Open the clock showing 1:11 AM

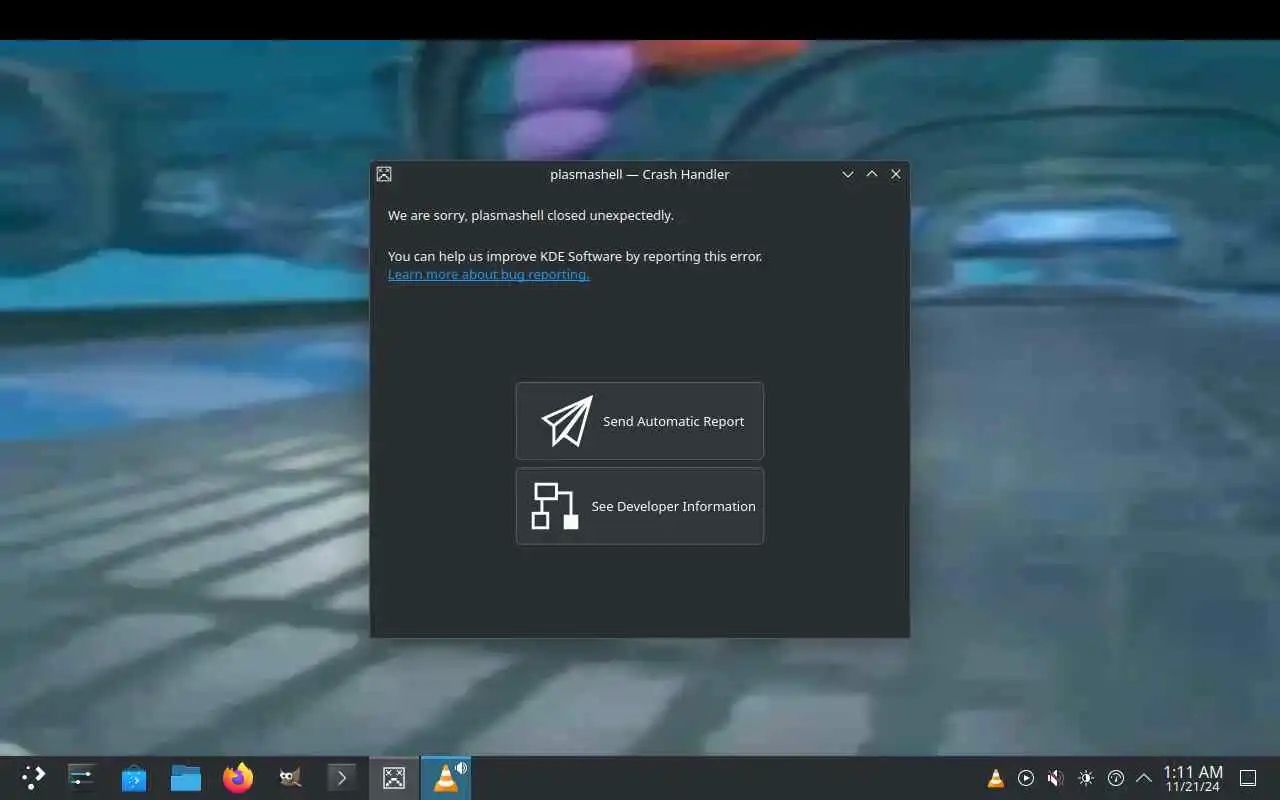point(1192,778)
